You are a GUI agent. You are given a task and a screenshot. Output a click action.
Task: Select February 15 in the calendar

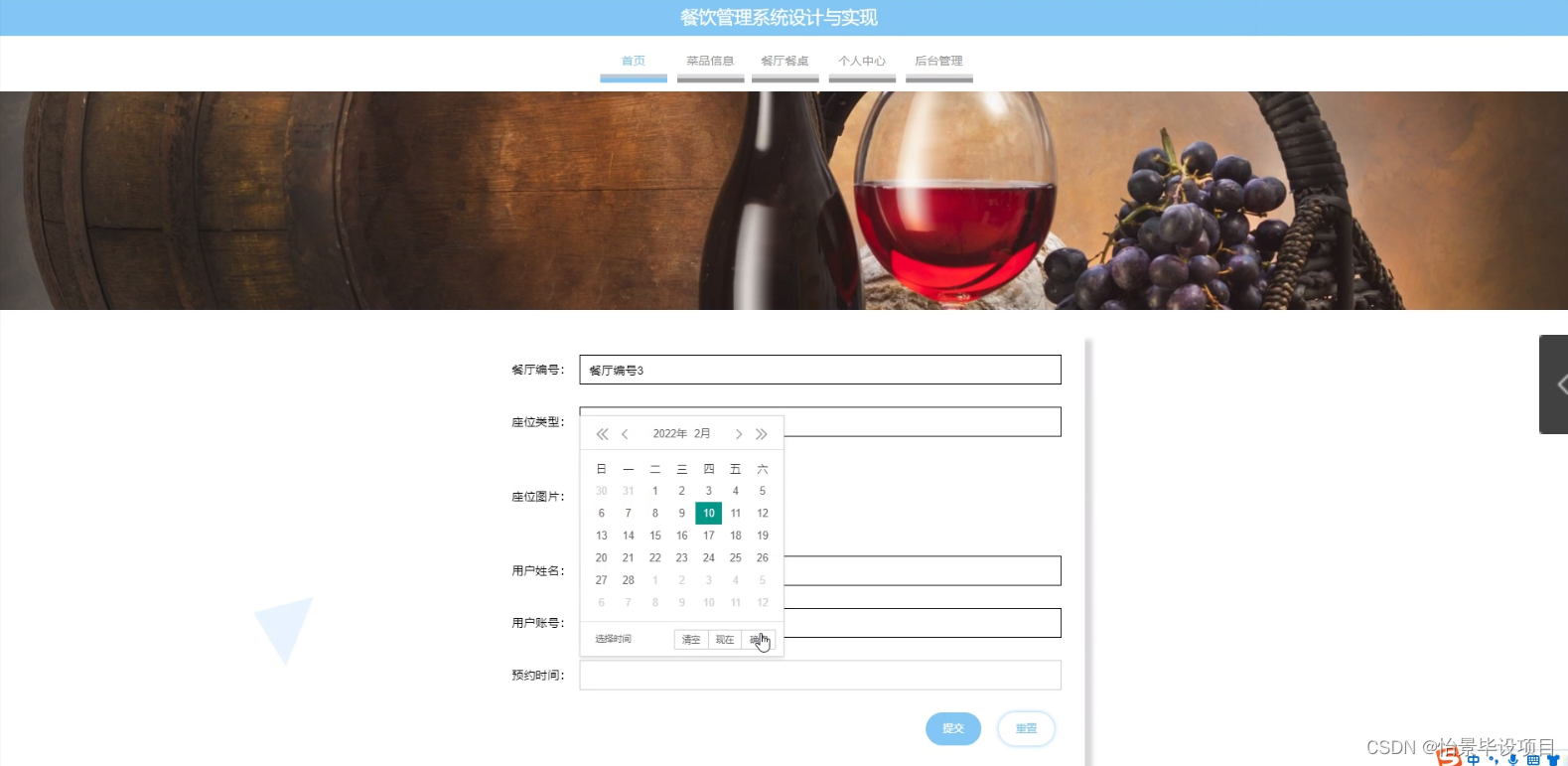click(655, 536)
